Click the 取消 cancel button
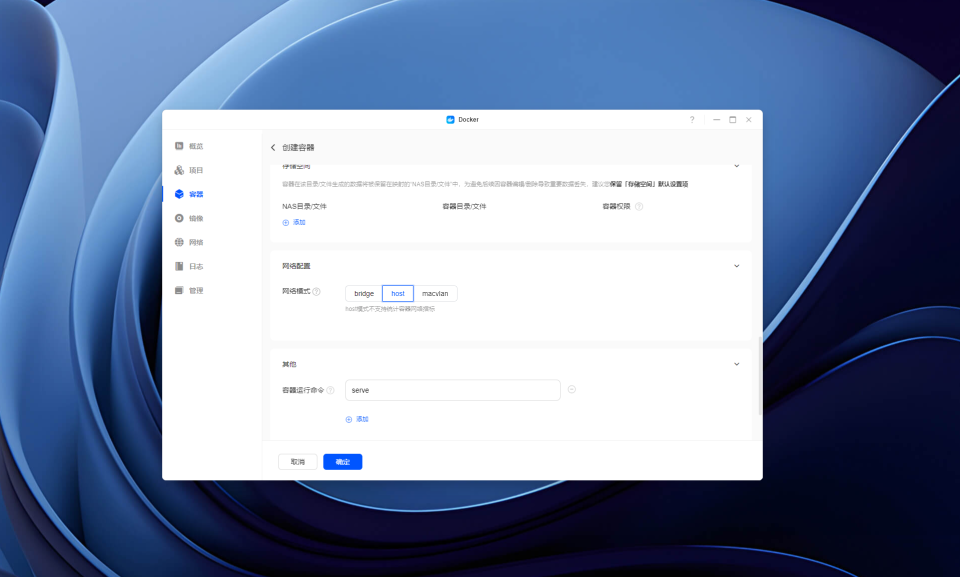Viewport: 960px width, 577px height. click(298, 462)
